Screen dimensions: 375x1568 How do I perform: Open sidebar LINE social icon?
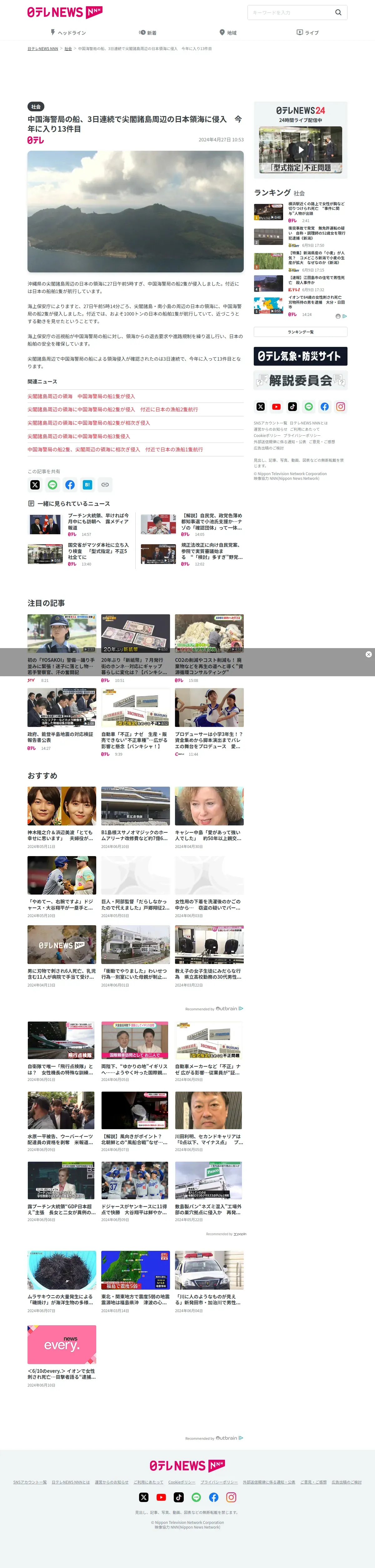coord(309,407)
